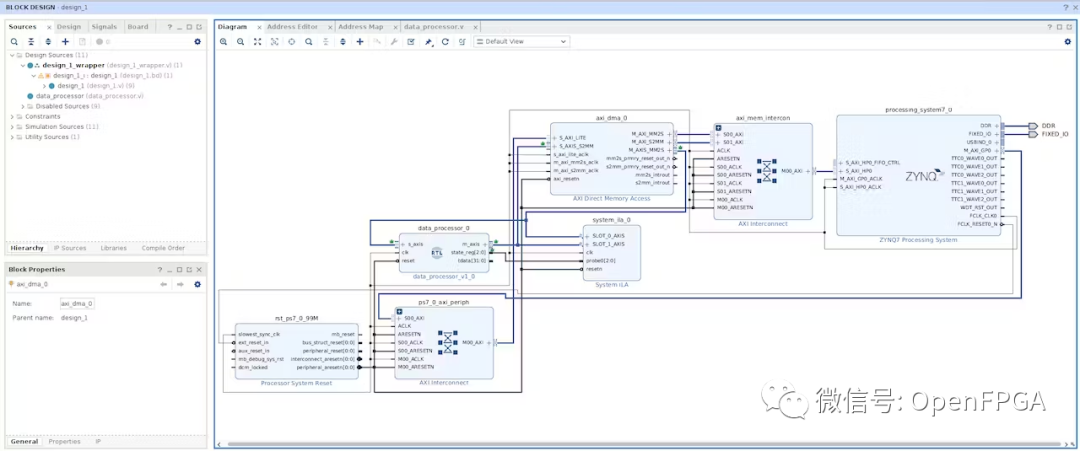Collapse the design_1_wrapper tree node
Screen dimensions: 1080x451
[x=21, y=65]
